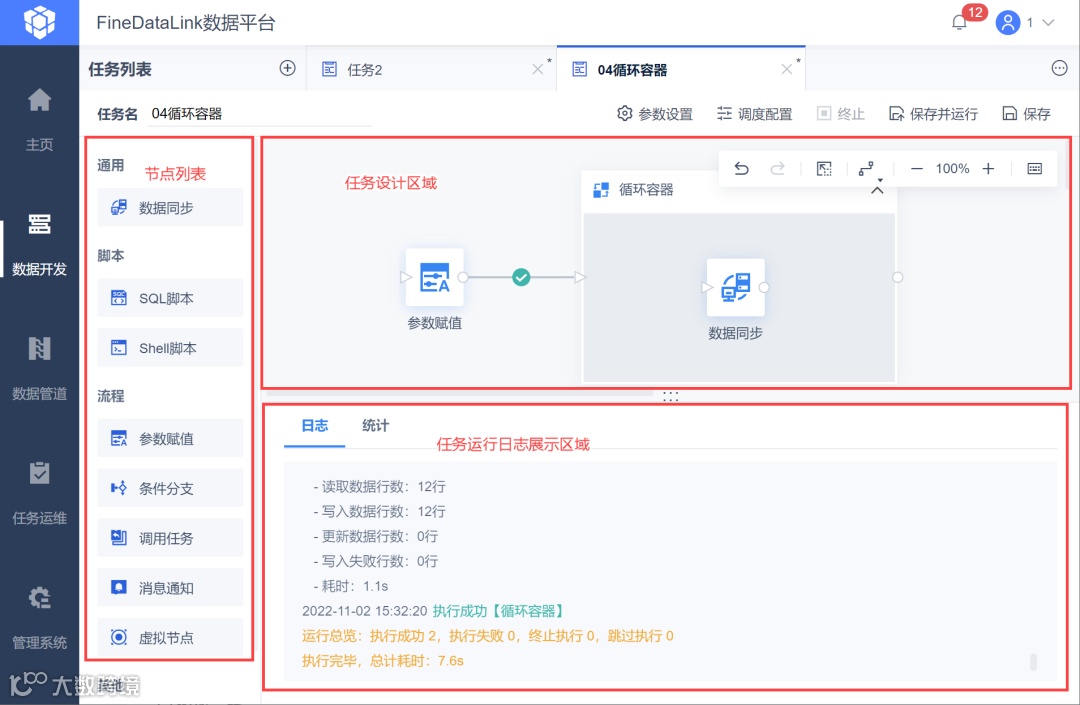The image size is (1080, 705).
Task: Open the auto-layout dropdown icon
Action: point(868,169)
